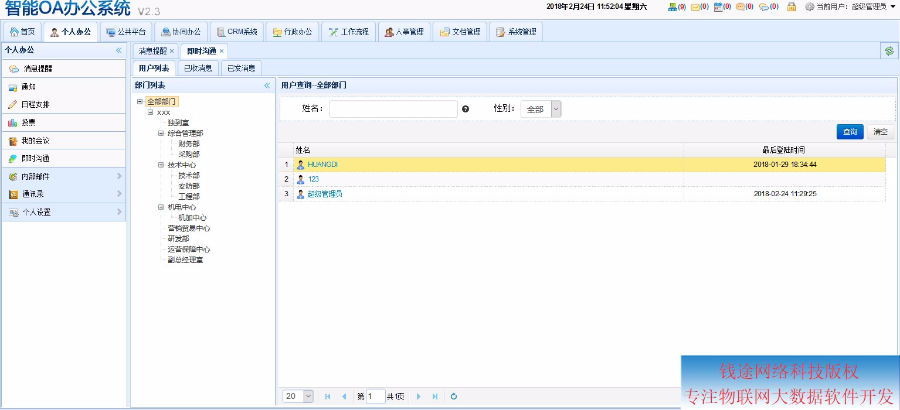Open 日程安排 in the sidebar

click(63, 105)
